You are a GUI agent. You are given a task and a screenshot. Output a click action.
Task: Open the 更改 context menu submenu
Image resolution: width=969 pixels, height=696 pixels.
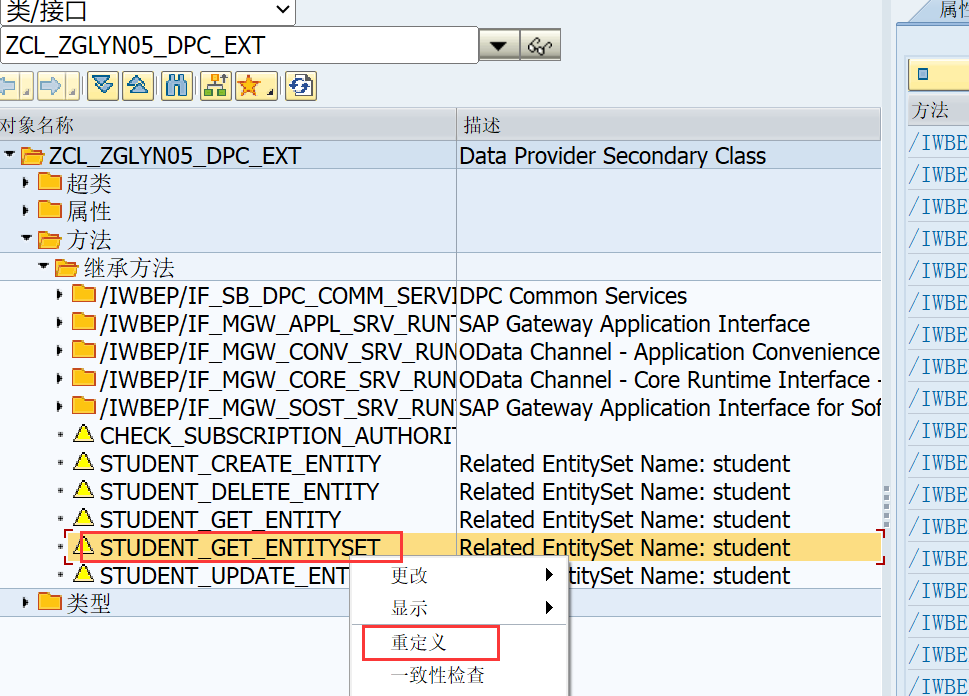pos(459,575)
